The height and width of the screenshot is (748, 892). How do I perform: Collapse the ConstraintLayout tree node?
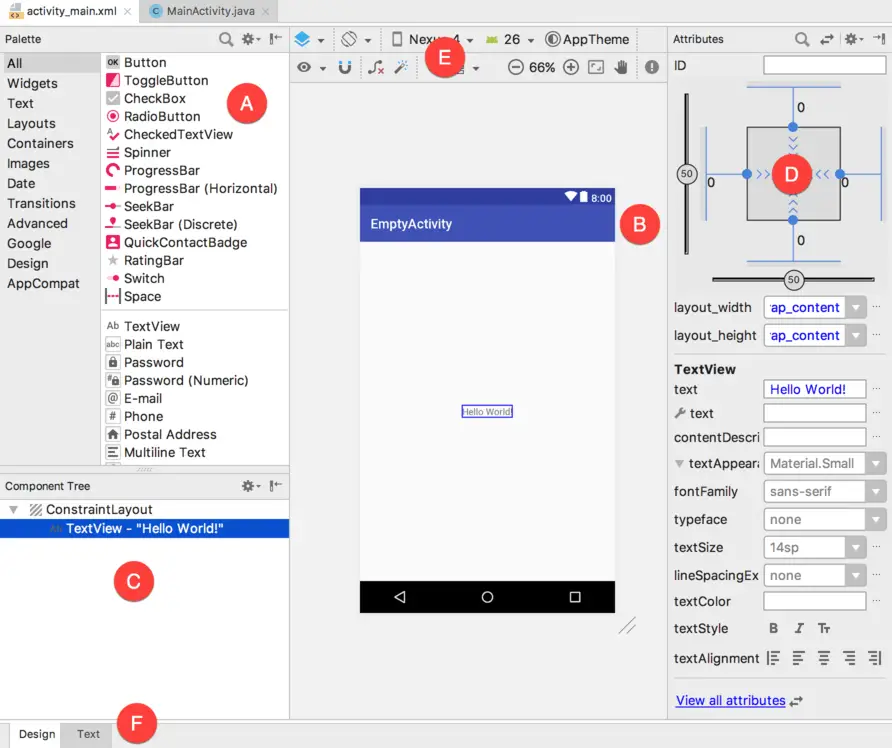(x=14, y=510)
